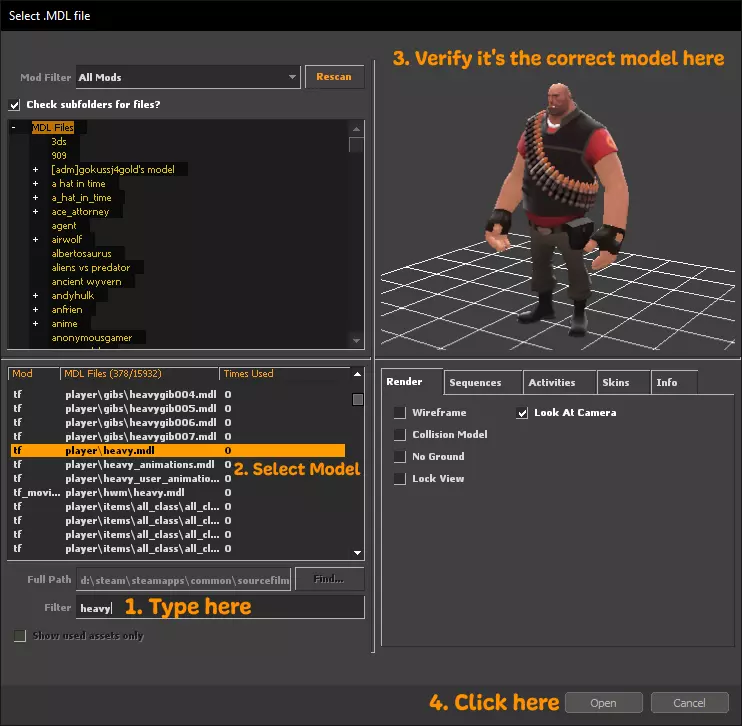This screenshot has width=742, height=726.
Task: Switch to the Sequences tab
Action: [x=475, y=382]
